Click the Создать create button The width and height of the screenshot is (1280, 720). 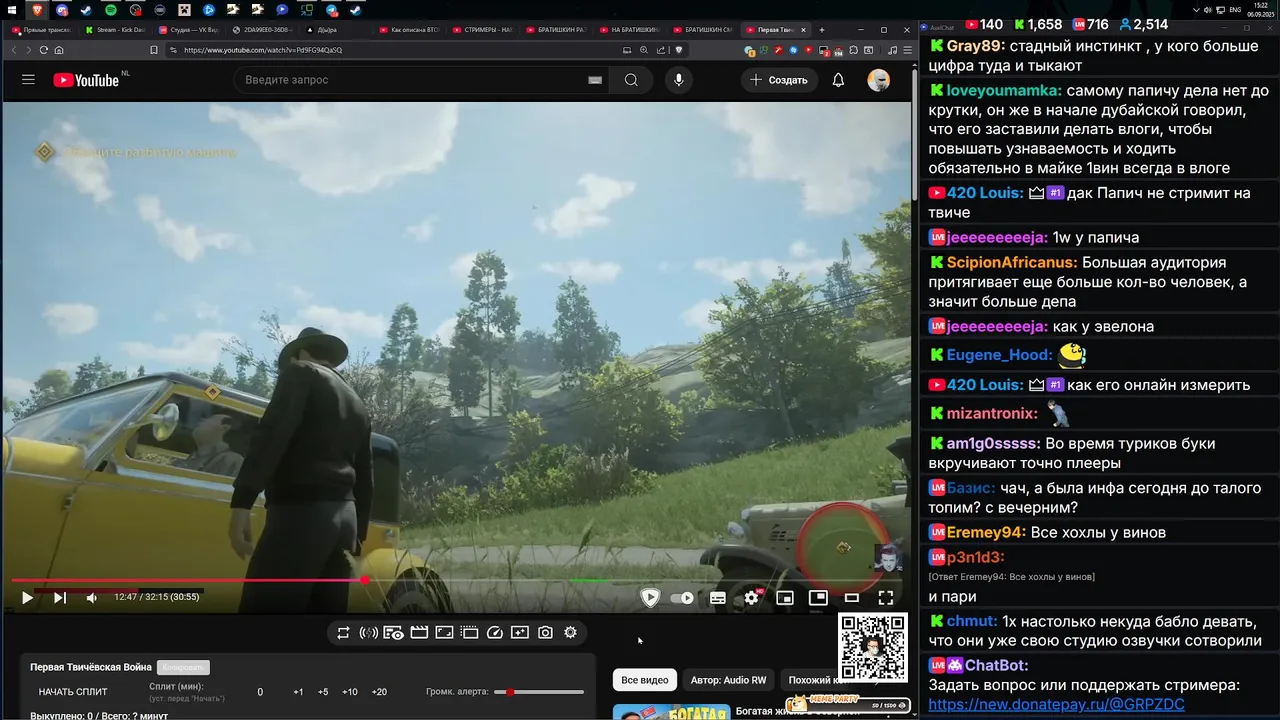point(779,80)
